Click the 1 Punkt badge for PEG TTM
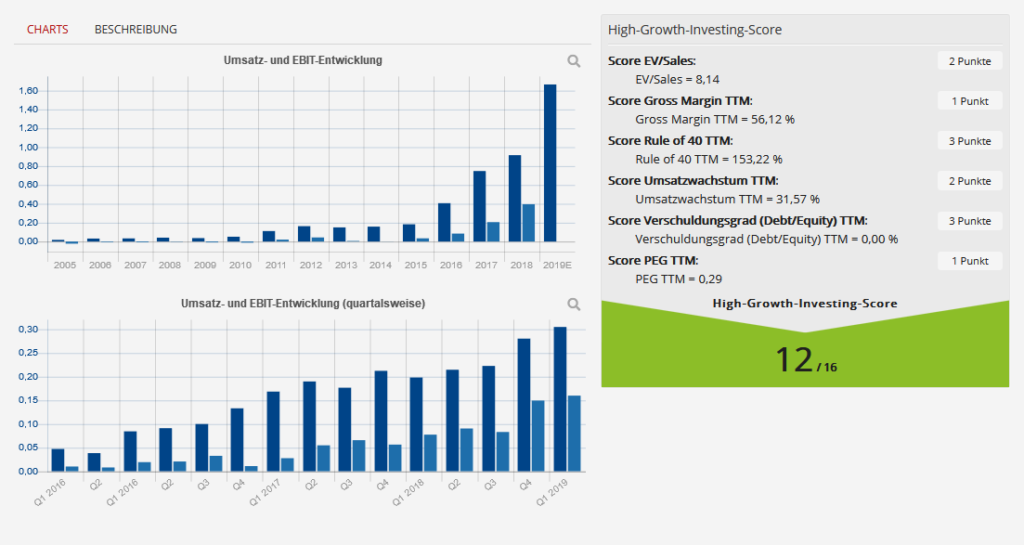 pos(970,260)
